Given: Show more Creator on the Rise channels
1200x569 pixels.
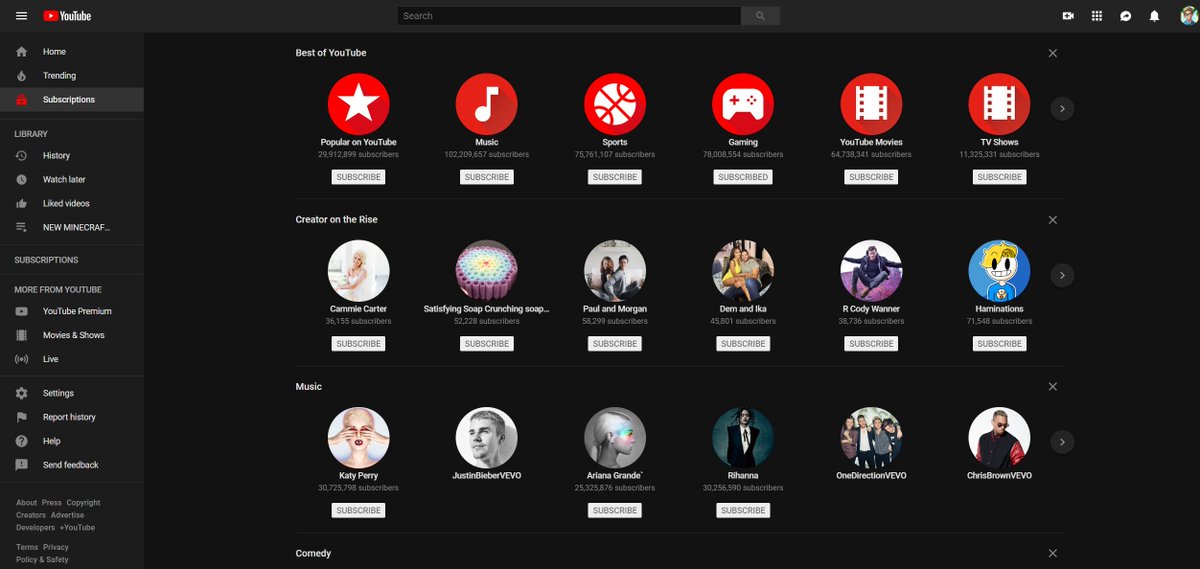Looking at the screenshot, I should (x=1062, y=275).
